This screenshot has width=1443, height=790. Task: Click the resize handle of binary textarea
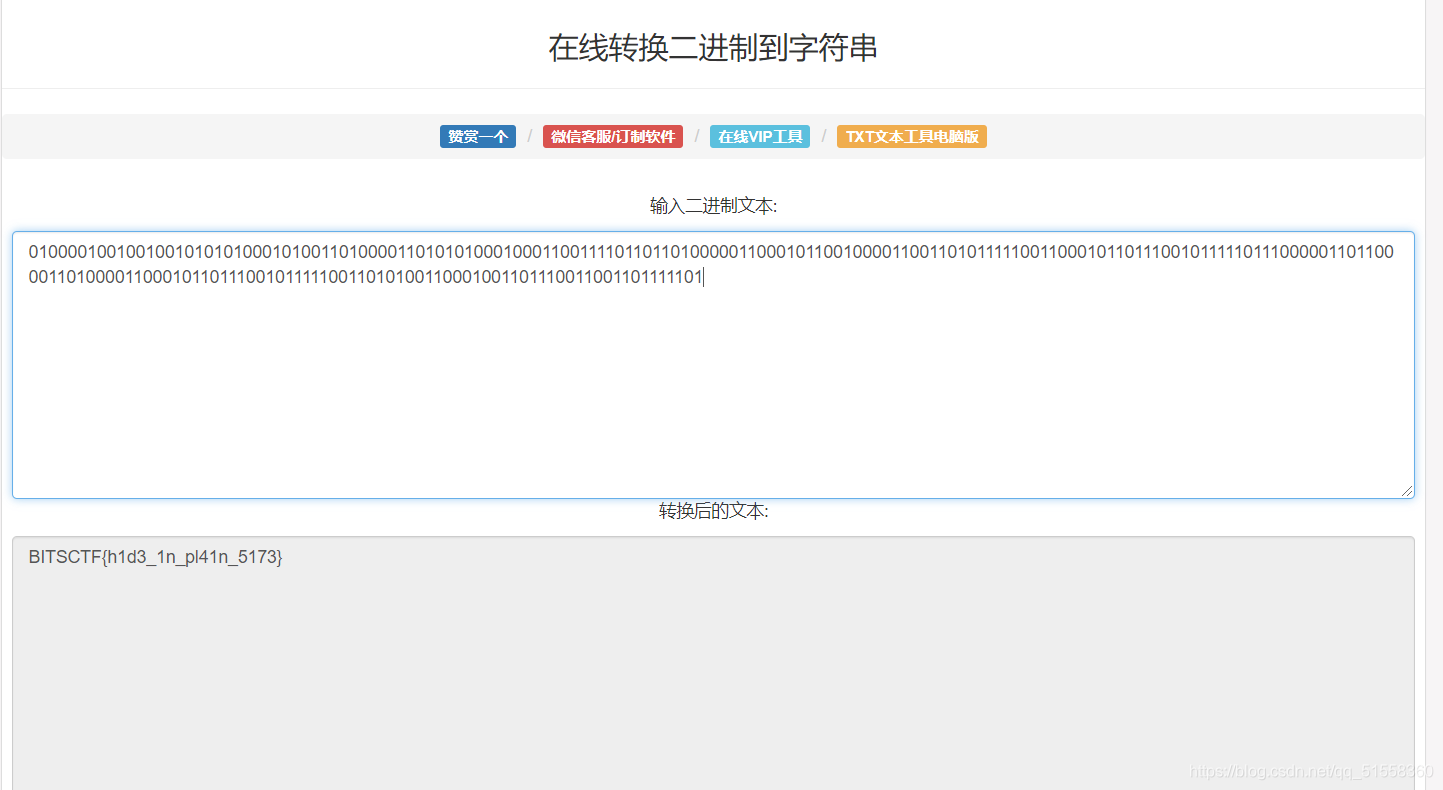1407,491
